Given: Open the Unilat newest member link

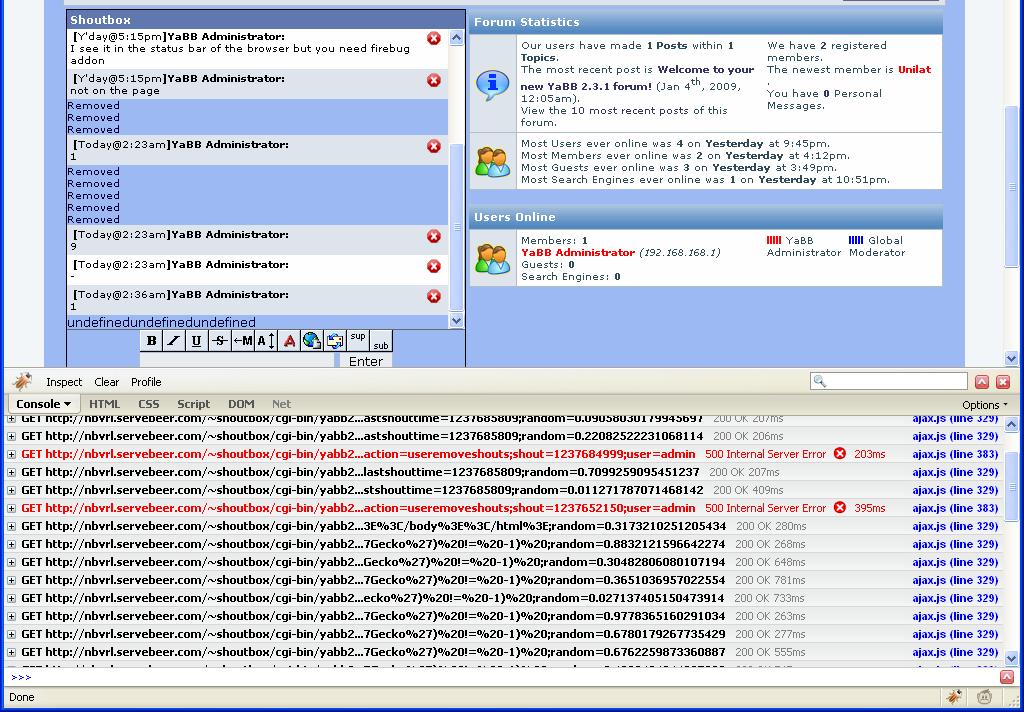Looking at the screenshot, I should click(x=914, y=70).
